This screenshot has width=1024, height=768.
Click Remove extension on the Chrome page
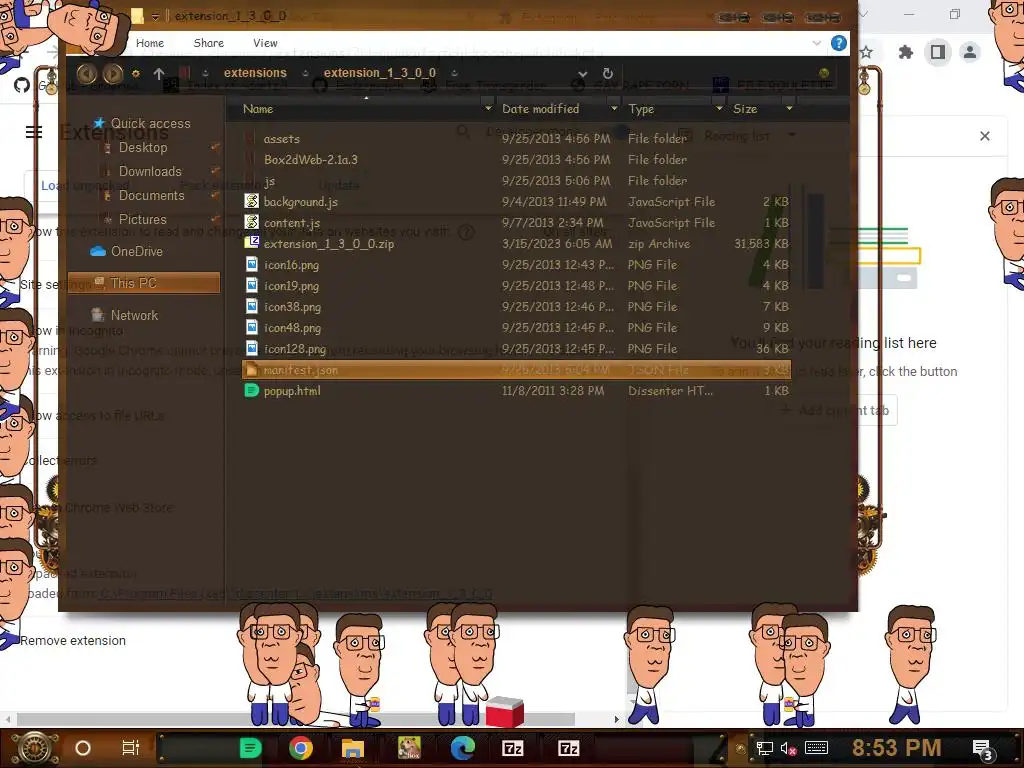coord(72,641)
